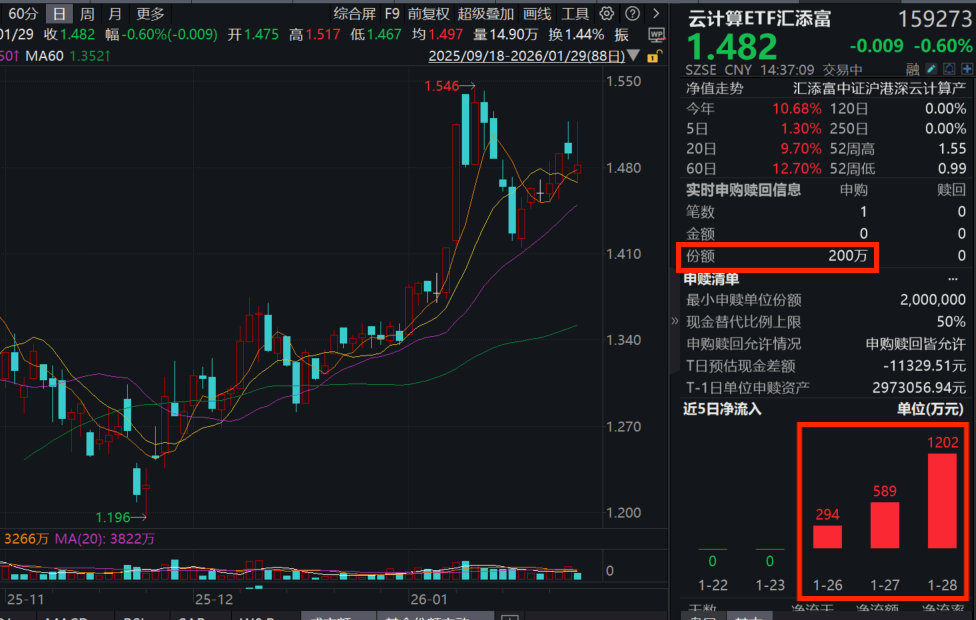Open the price alert bell icon
Viewport: 976px width, 620px height.
tap(949, 68)
